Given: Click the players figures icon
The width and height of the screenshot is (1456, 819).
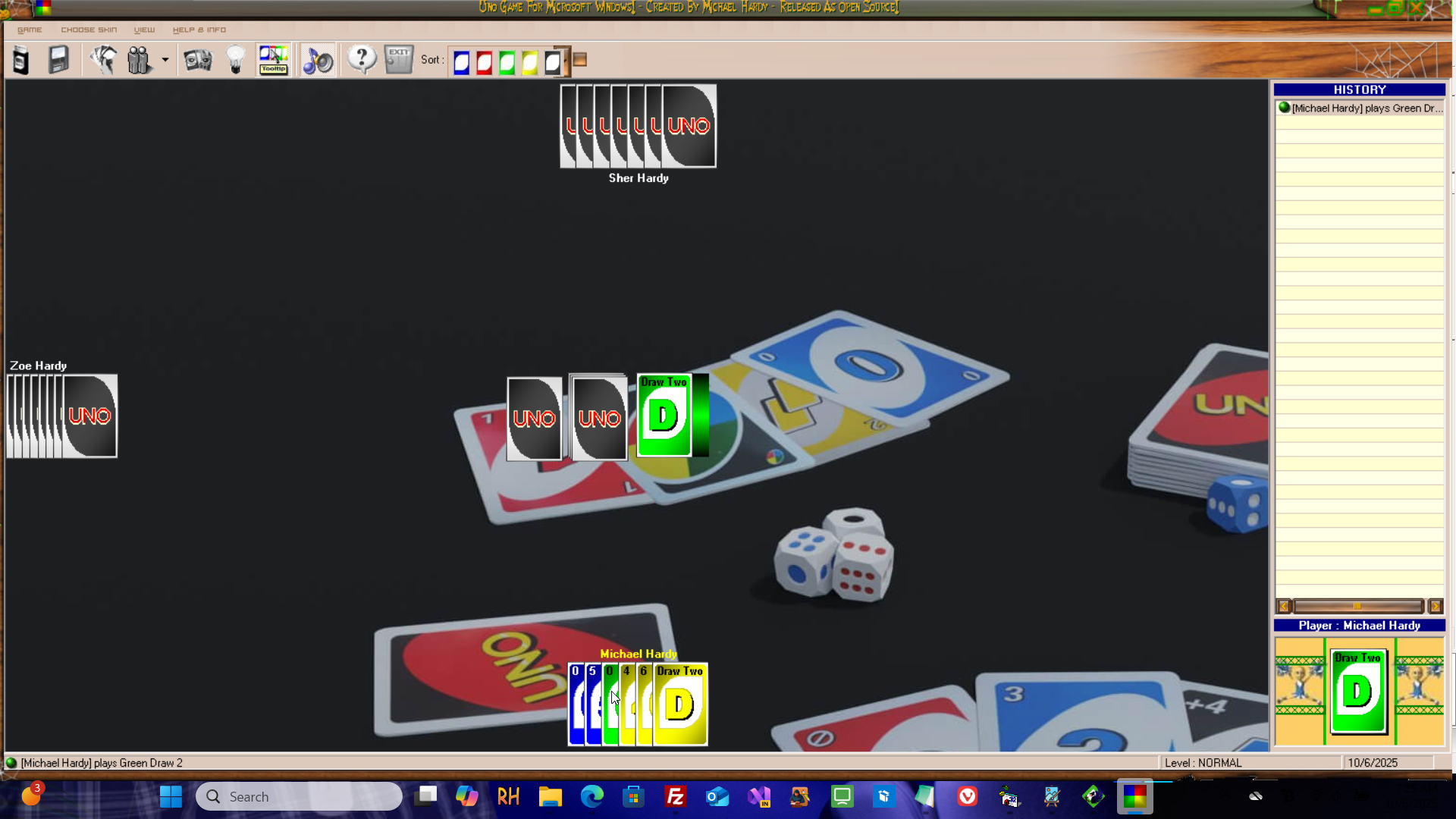Looking at the screenshot, I should click(139, 60).
